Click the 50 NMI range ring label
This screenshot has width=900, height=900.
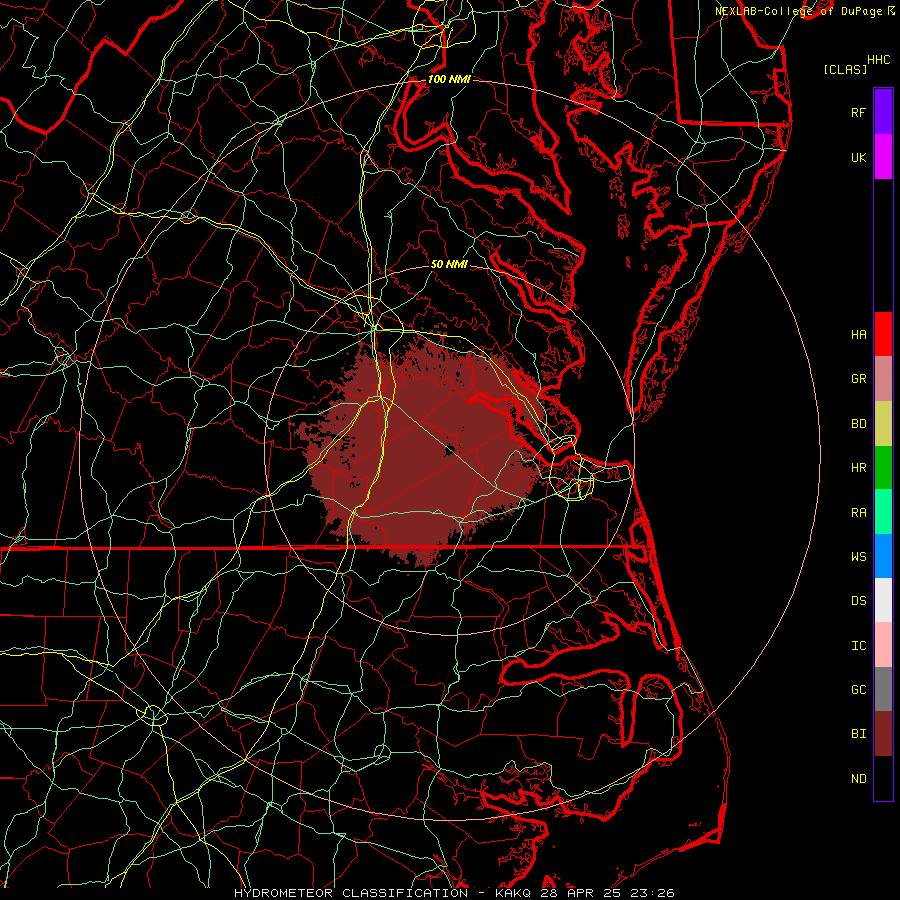pos(449,264)
